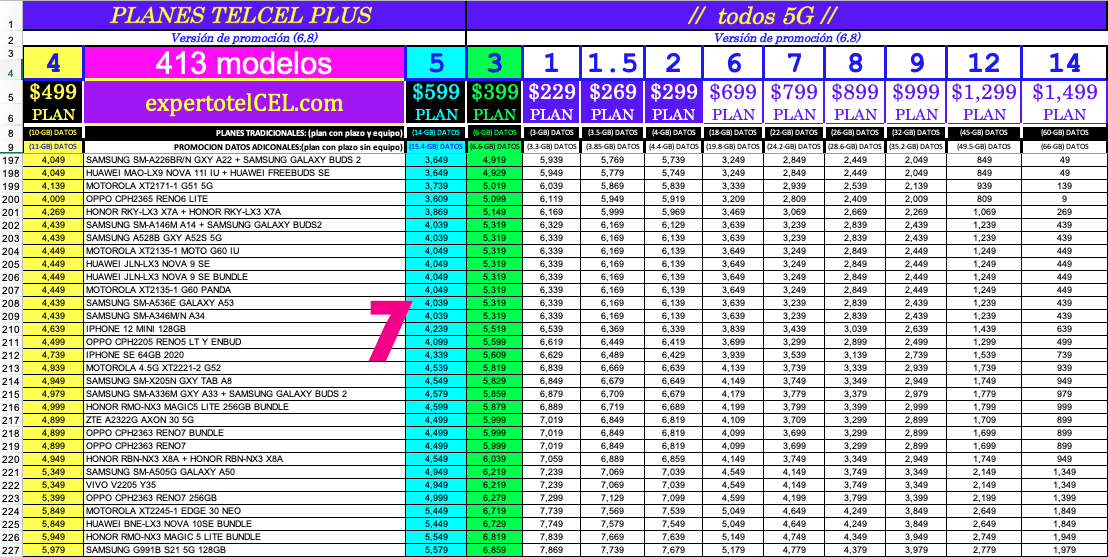This screenshot has height=557, width=1108.
Task: Click the '// todos 5G //' header cell
Action: pos(786,16)
